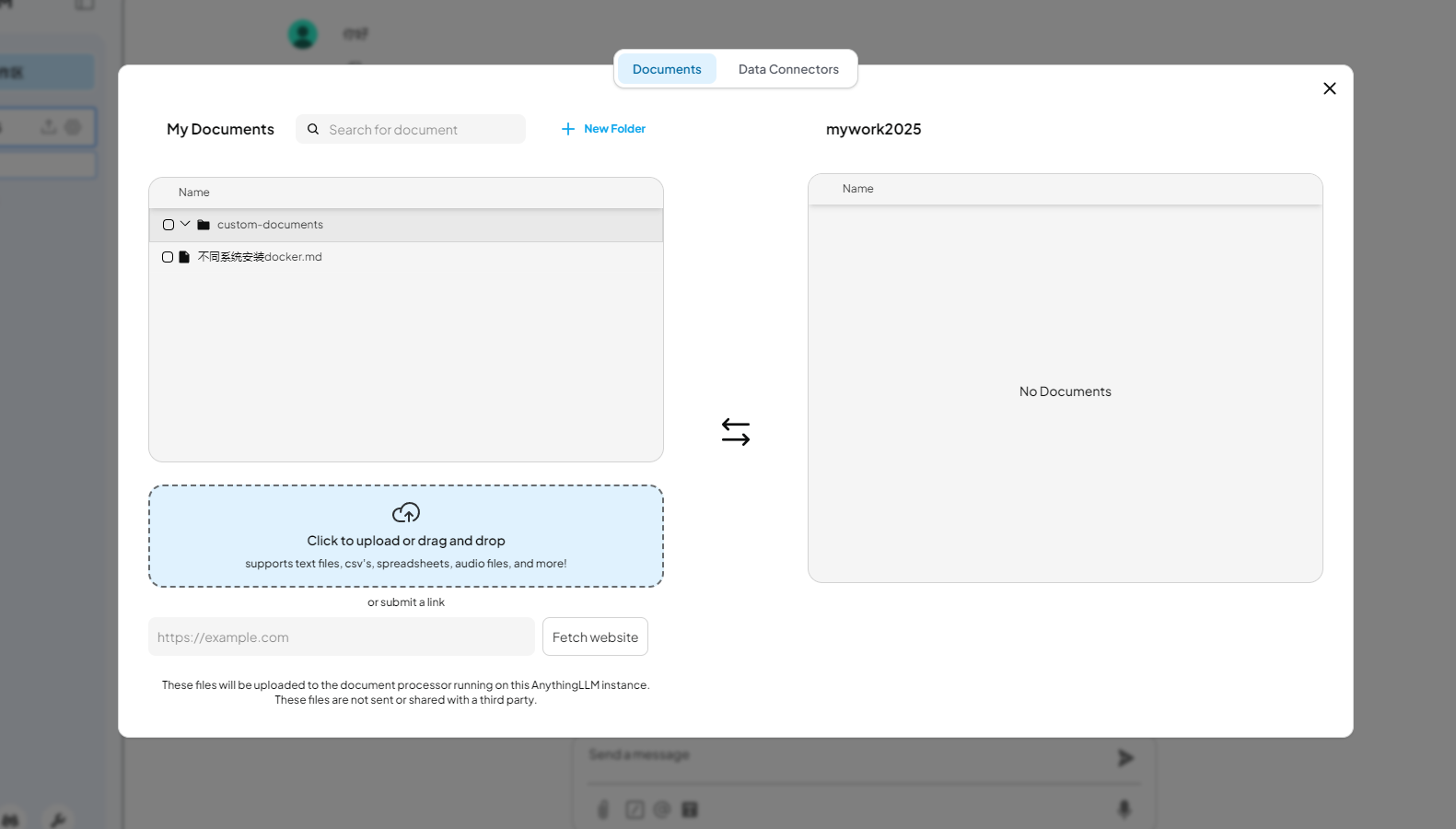Screen dimensions: 1456x829
Task: Click the plus icon beside New Folder
Action: [x=568, y=129]
